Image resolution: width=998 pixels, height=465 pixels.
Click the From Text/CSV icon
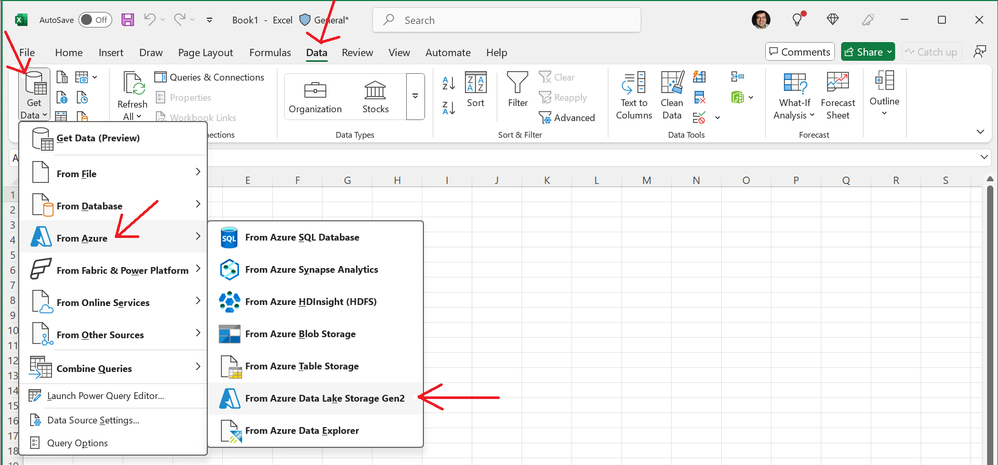pos(62,78)
